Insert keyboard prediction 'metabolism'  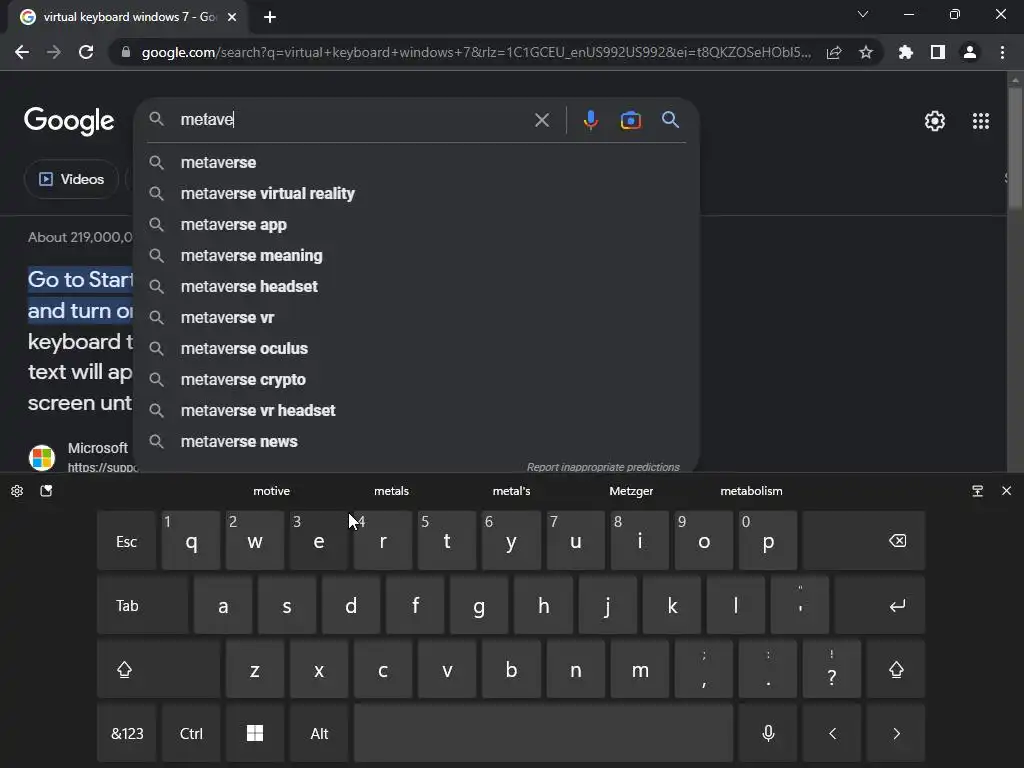tap(751, 491)
